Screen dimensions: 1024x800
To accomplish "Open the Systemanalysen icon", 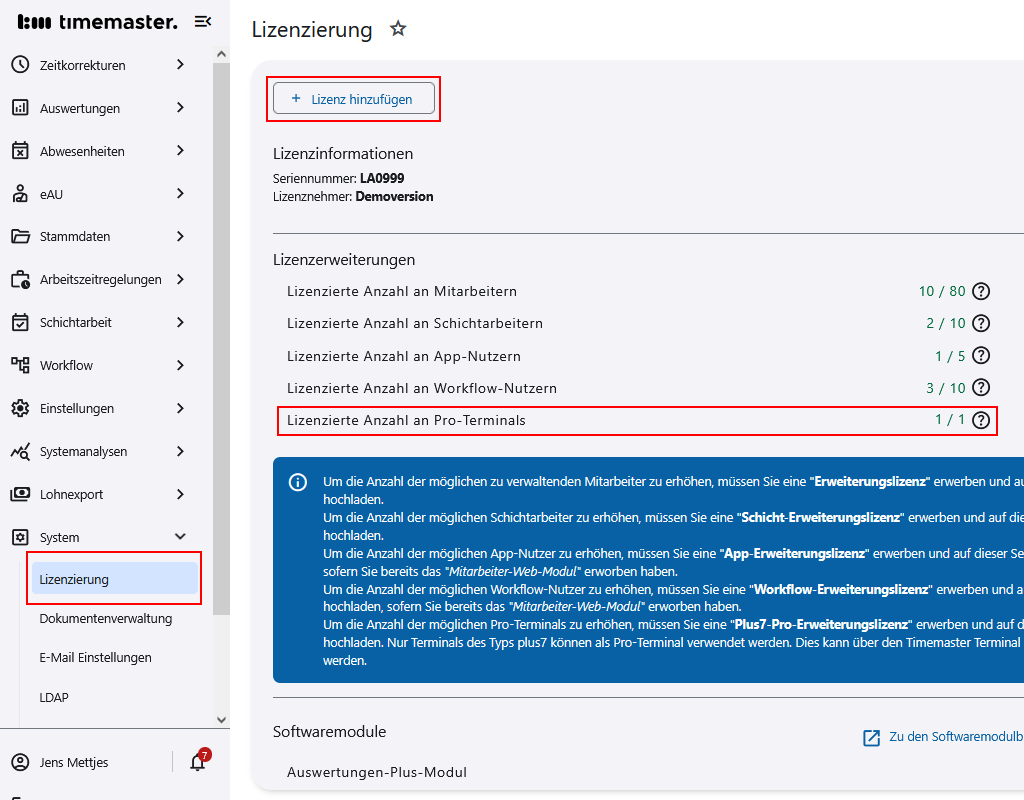I will point(22,451).
